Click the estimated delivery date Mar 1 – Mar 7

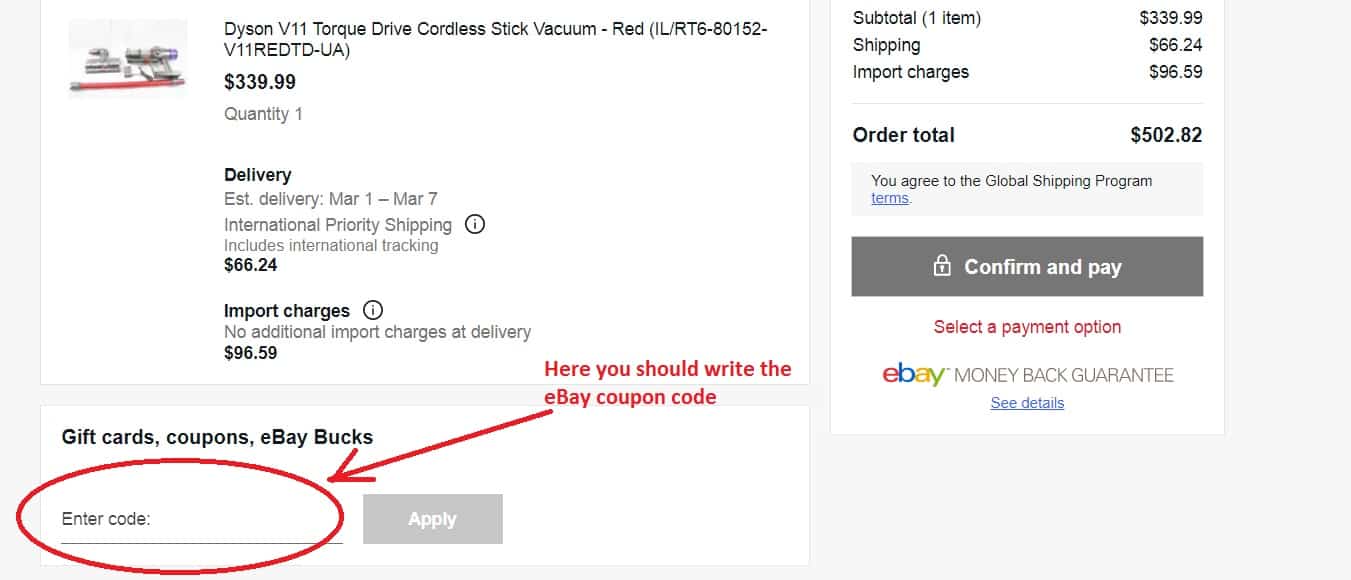330,198
